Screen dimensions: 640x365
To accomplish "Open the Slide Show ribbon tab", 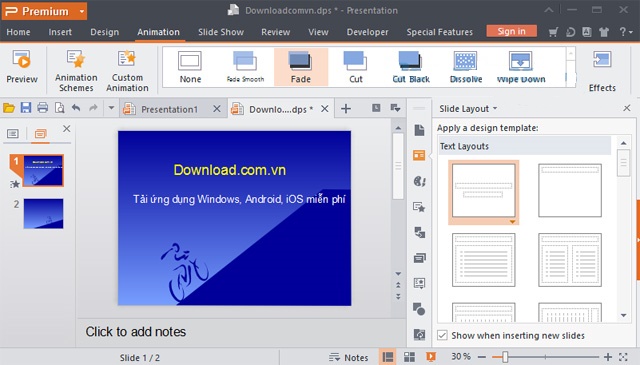I will coord(221,32).
